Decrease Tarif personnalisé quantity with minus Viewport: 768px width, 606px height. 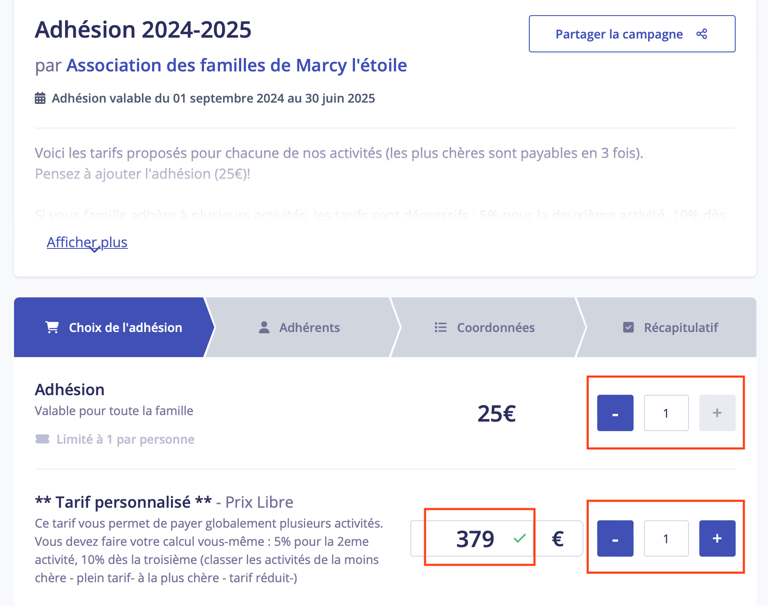[615, 538]
